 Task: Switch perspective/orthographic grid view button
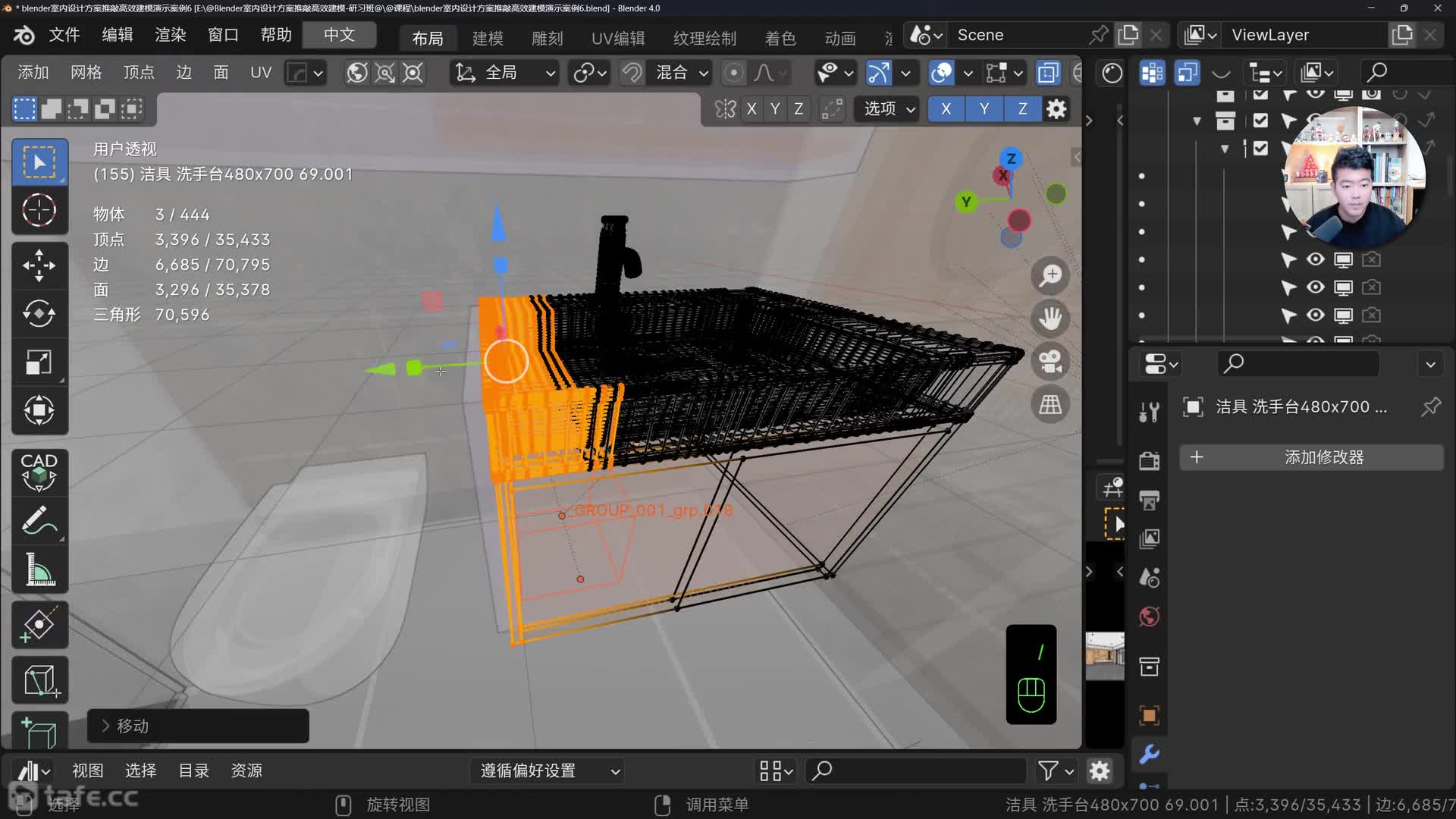pos(1050,404)
